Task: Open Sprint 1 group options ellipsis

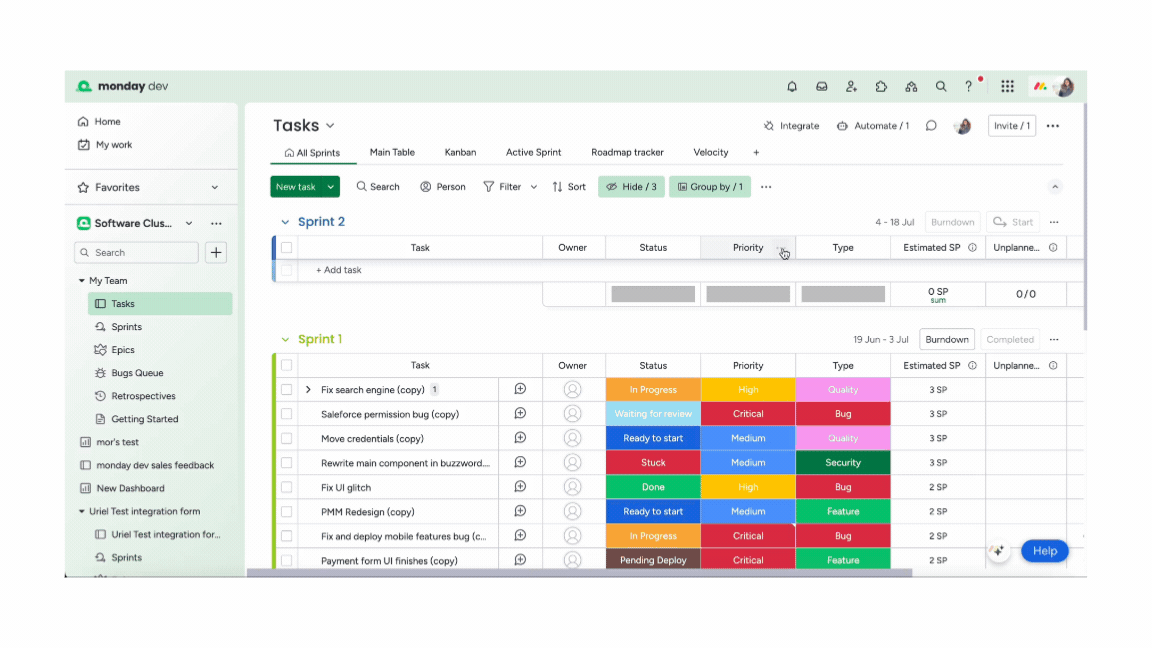Action: pyautogui.click(x=1054, y=339)
